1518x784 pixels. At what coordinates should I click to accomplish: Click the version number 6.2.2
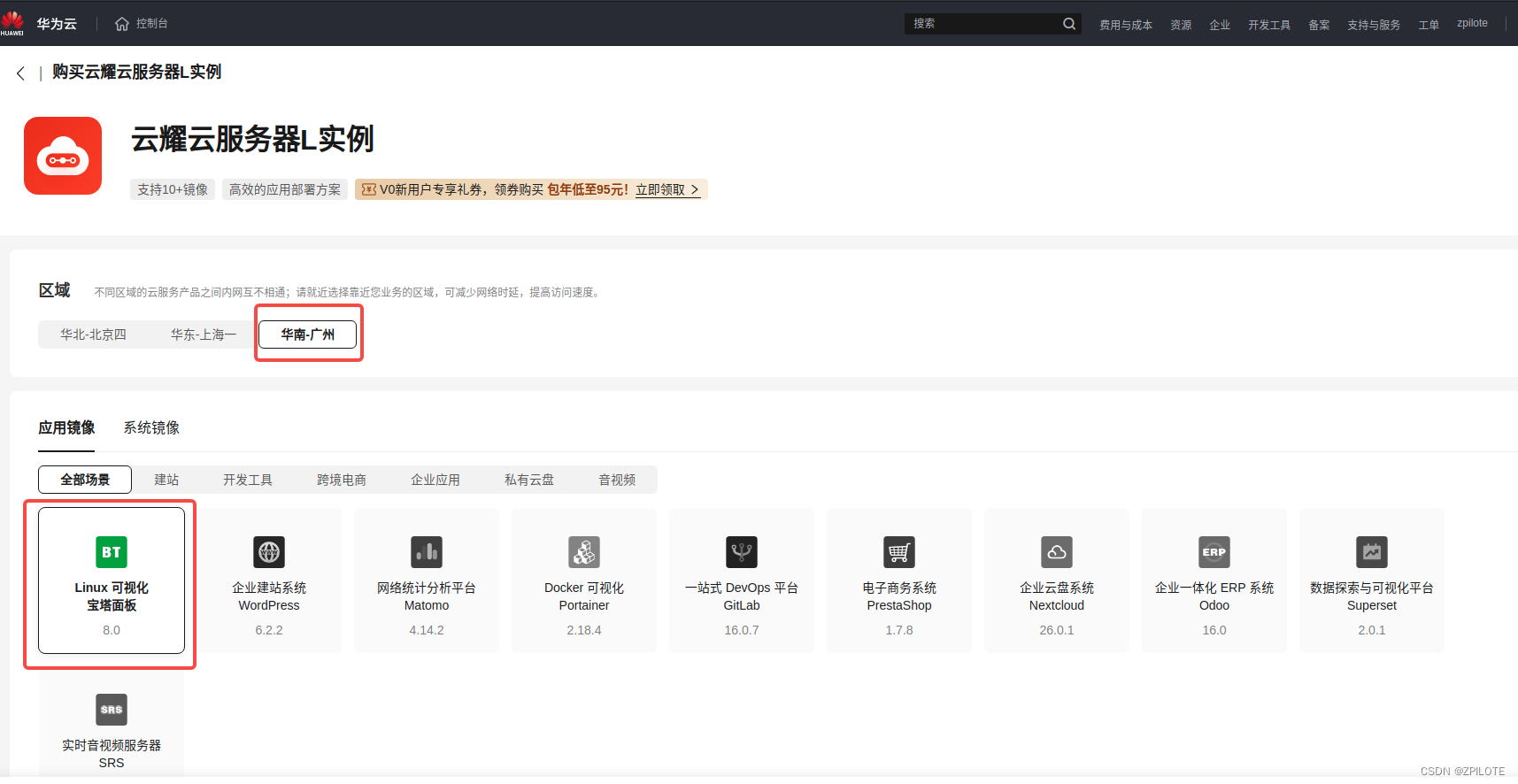click(269, 630)
